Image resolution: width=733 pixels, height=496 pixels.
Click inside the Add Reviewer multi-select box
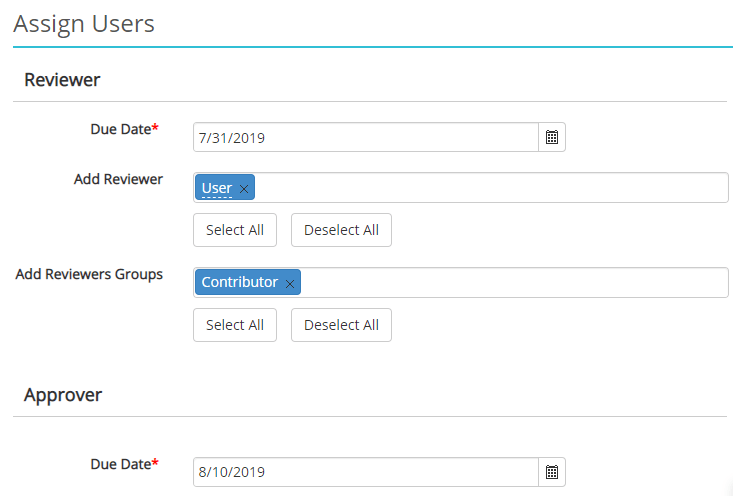(460, 187)
